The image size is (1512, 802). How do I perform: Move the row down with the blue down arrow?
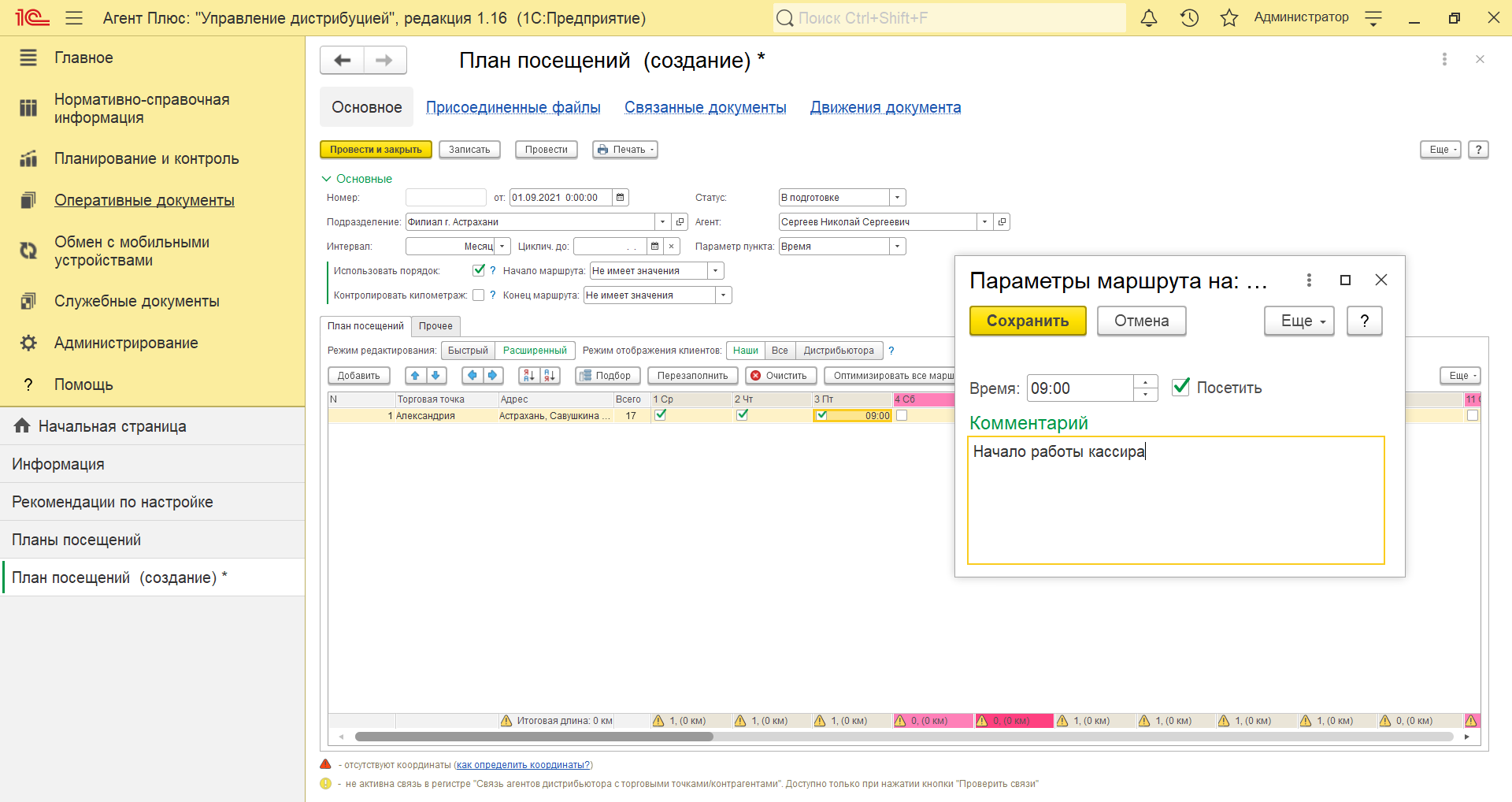pos(435,376)
